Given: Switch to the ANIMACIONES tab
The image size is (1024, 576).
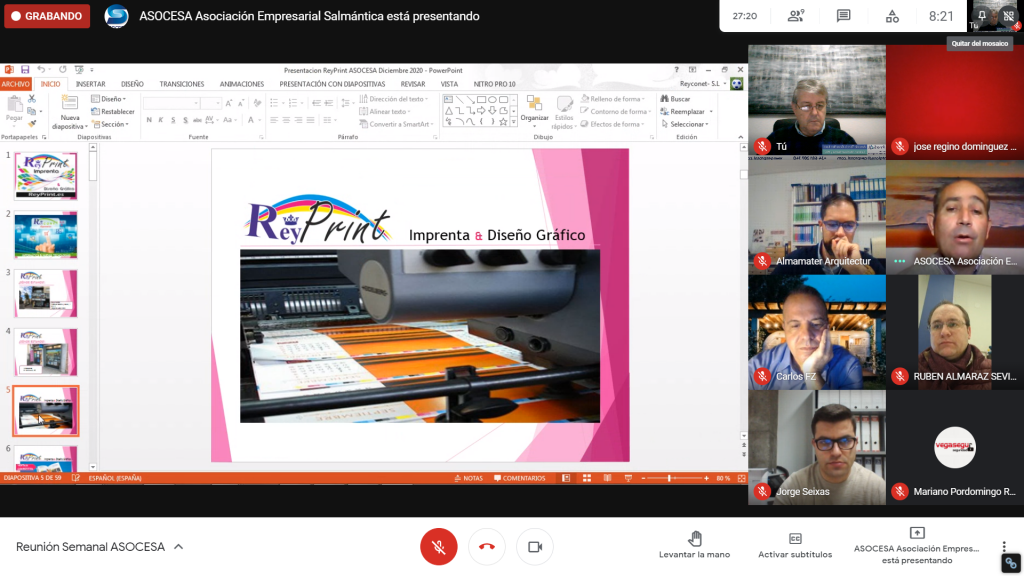Looking at the screenshot, I should tap(242, 84).
